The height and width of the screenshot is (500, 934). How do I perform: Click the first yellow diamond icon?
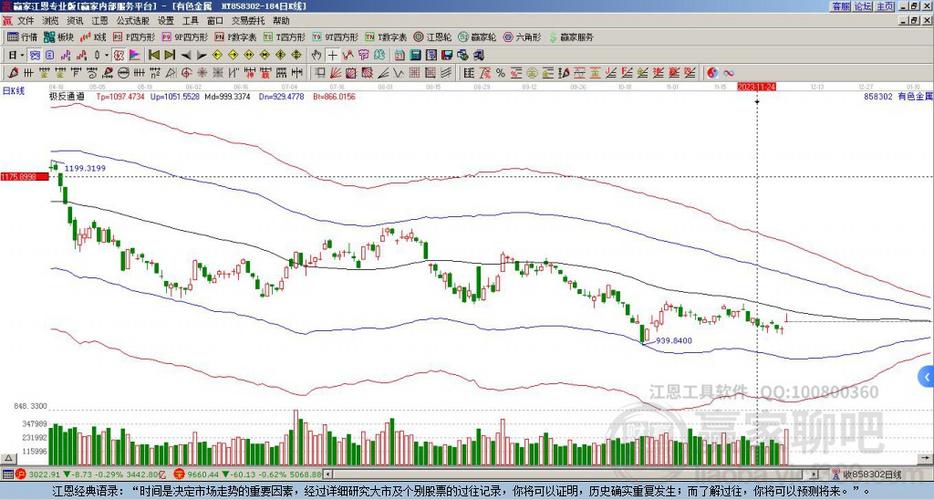pos(217,55)
